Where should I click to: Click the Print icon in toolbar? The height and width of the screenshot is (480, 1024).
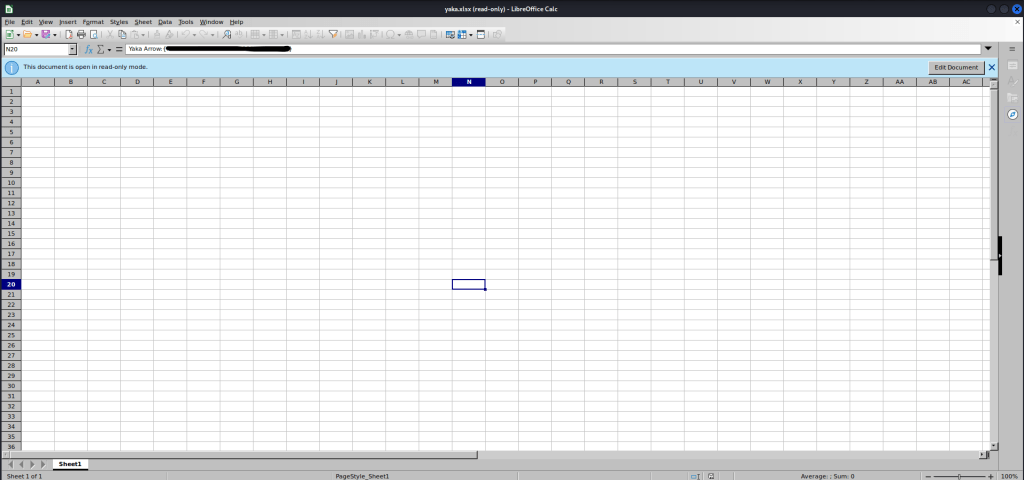tap(81, 34)
